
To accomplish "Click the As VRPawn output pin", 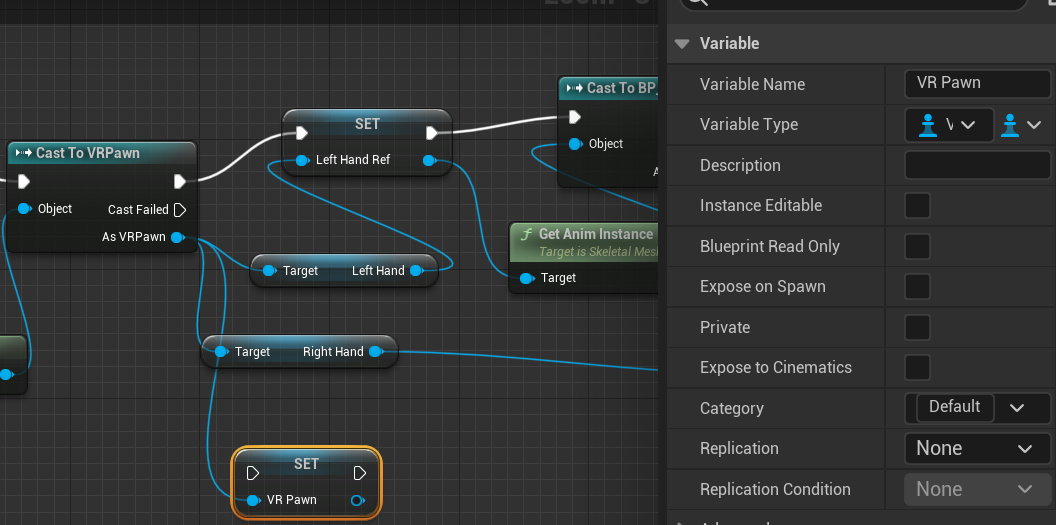I will [x=177, y=237].
